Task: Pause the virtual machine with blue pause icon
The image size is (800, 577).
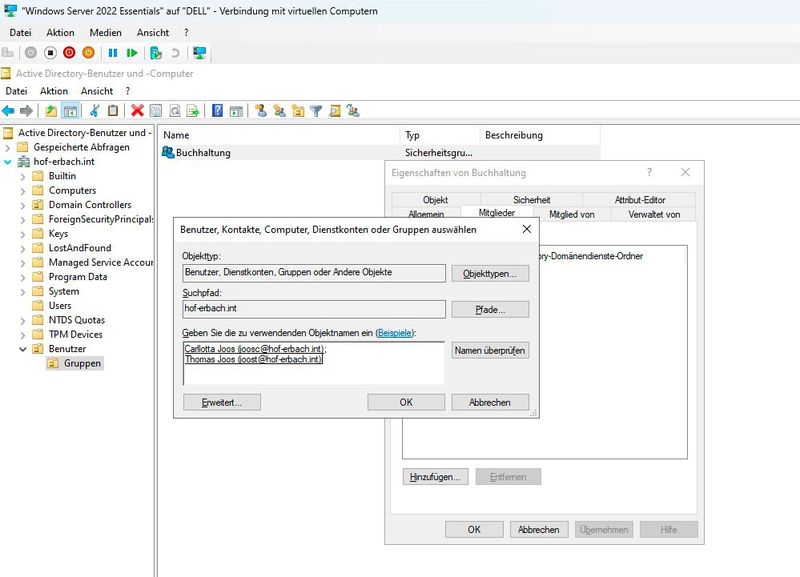Action: (113, 52)
